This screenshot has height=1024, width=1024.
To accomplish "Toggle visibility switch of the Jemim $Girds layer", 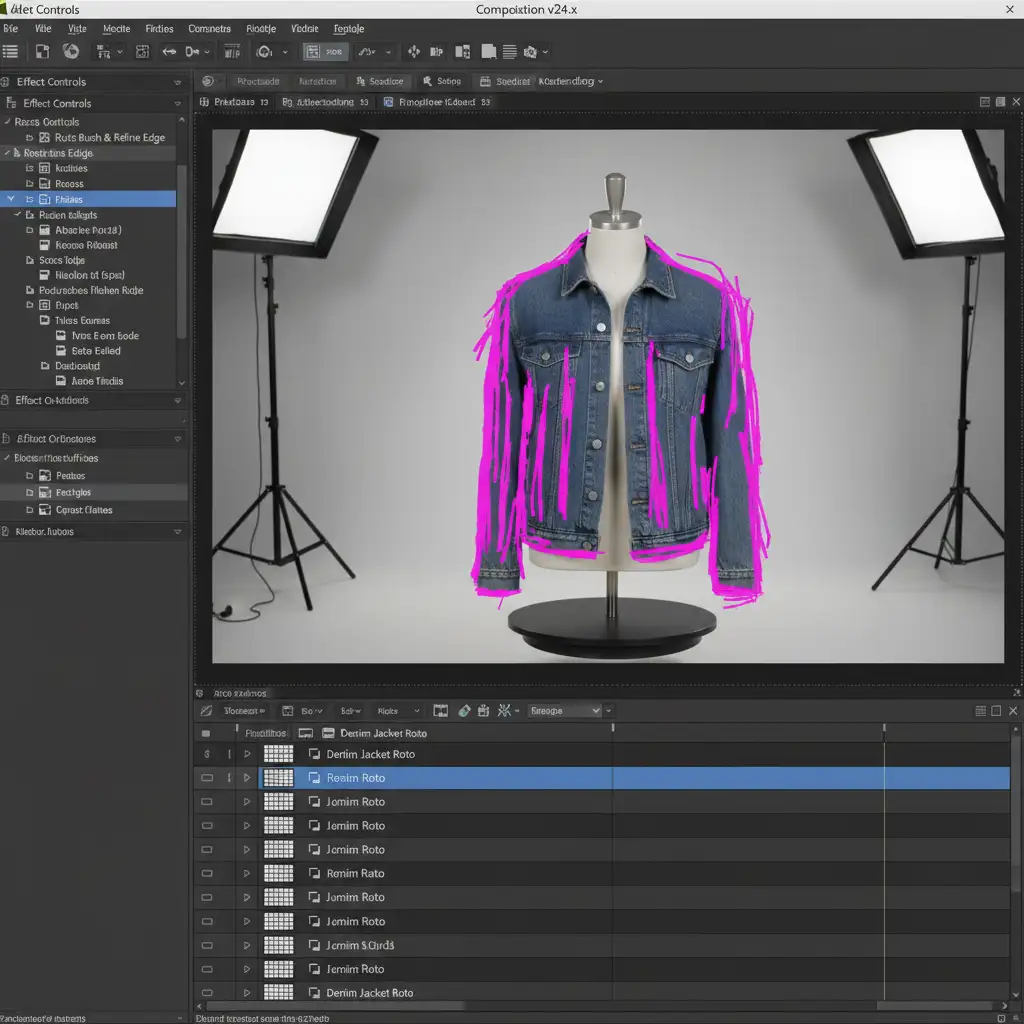I will [x=207, y=945].
